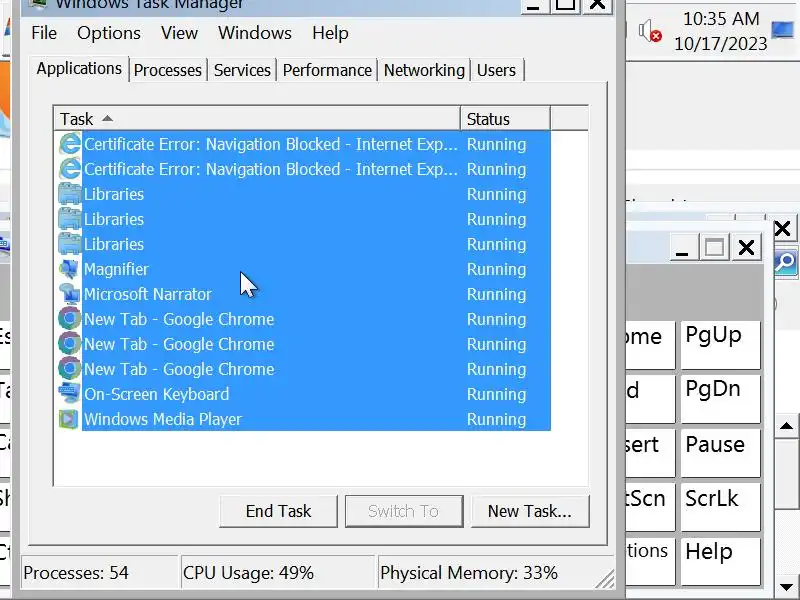Click the New Task... button
The width and height of the screenshot is (800, 600).
(x=530, y=511)
